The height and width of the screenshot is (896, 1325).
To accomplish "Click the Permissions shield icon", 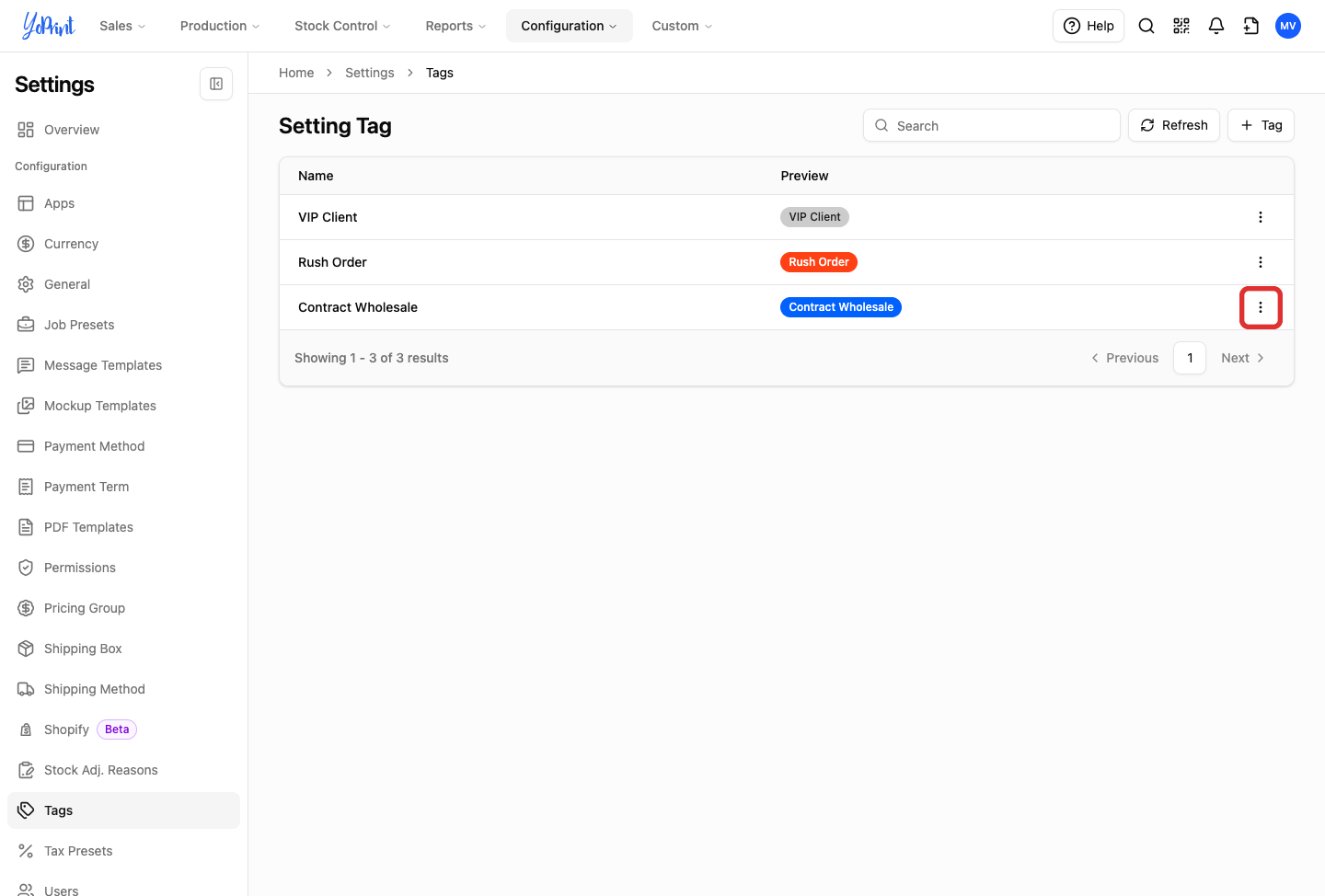I will 26,568.
